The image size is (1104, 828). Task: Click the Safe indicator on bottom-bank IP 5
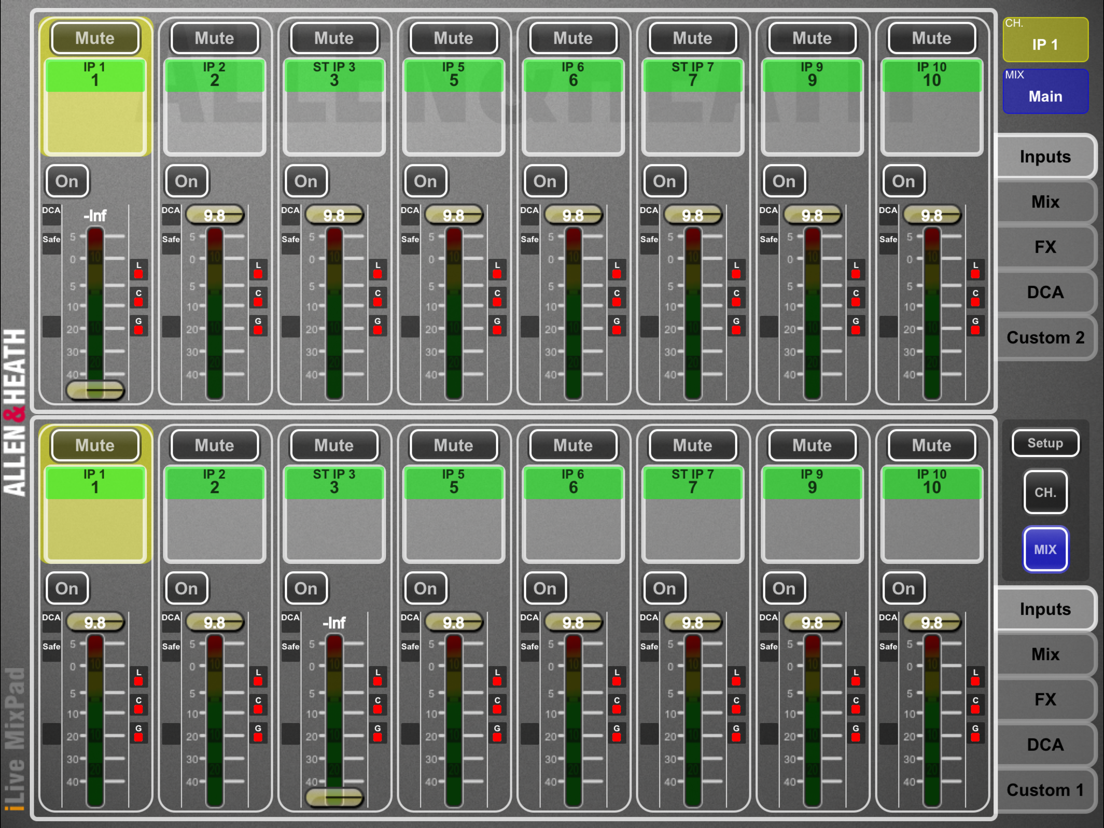[x=410, y=650]
